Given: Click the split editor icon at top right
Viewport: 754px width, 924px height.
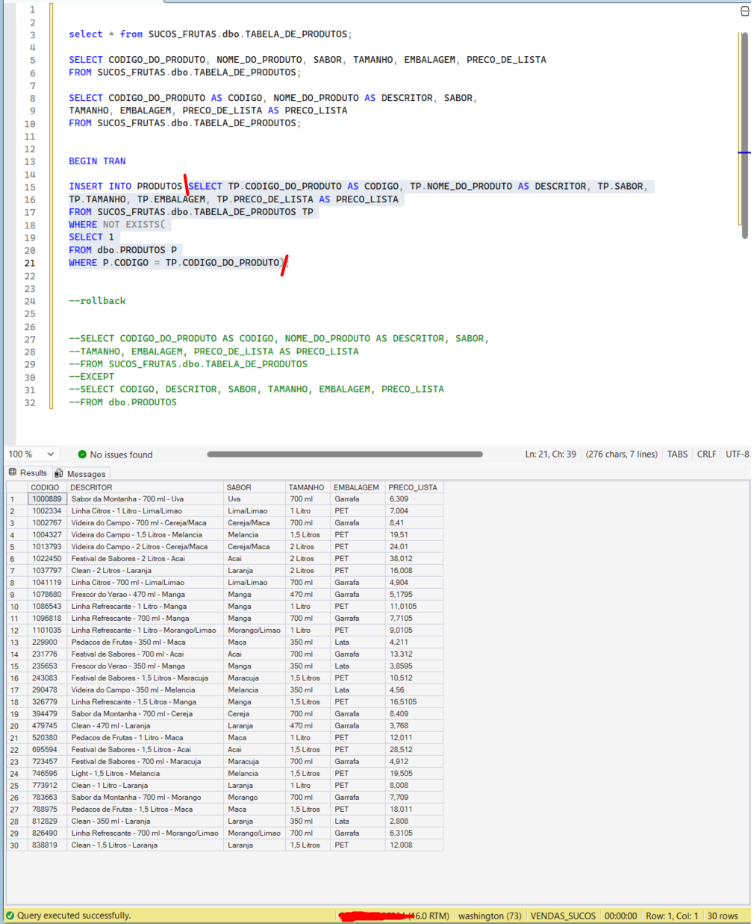Looking at the screenshot, I should 745,11.
